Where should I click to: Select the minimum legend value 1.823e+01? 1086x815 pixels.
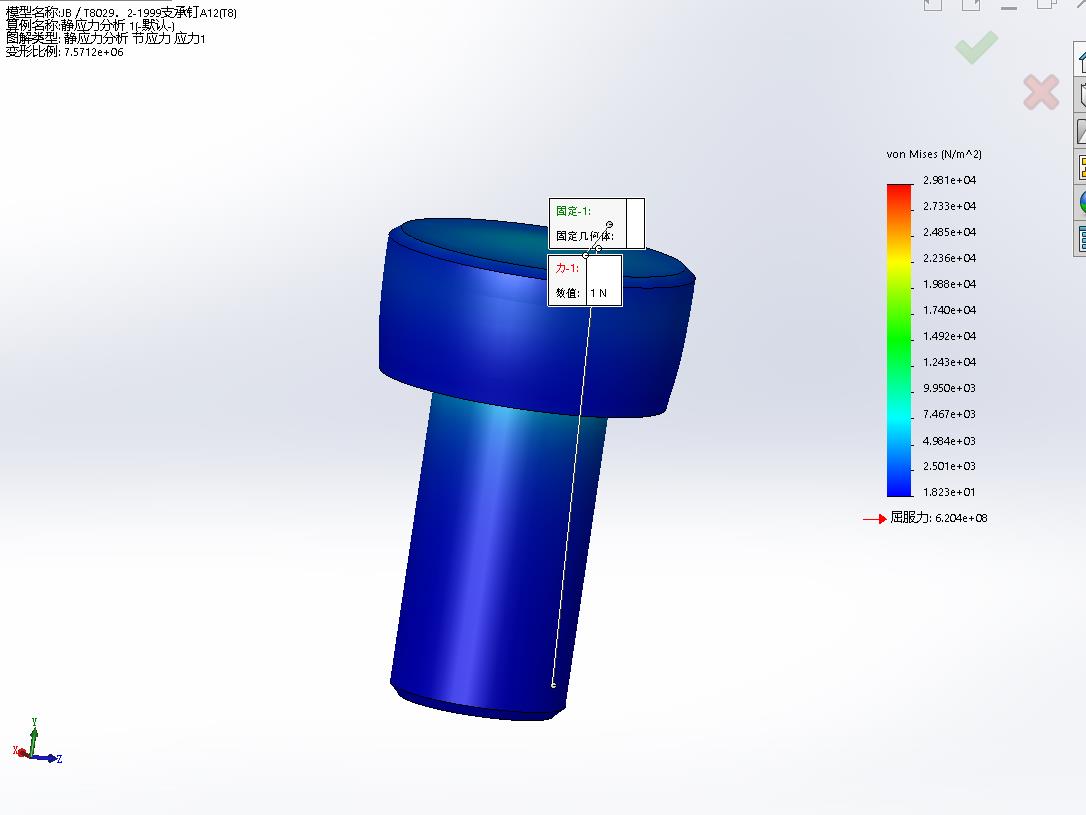tap(949, 492)
